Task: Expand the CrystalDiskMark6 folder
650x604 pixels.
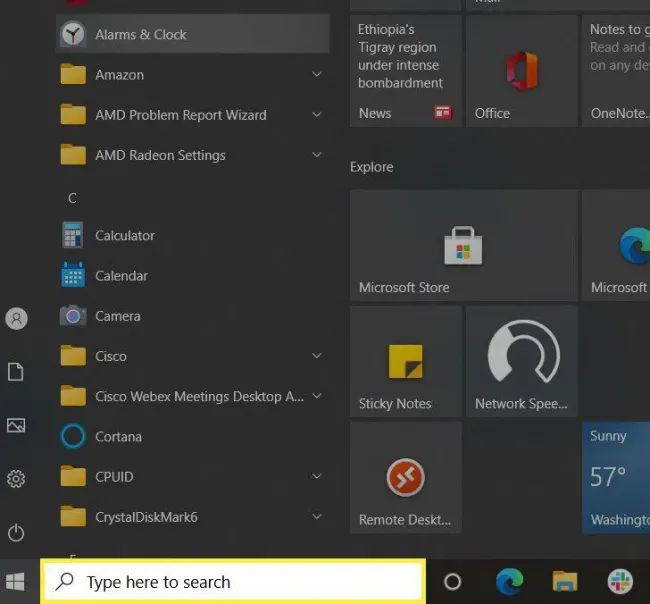Action: [316, 517]
